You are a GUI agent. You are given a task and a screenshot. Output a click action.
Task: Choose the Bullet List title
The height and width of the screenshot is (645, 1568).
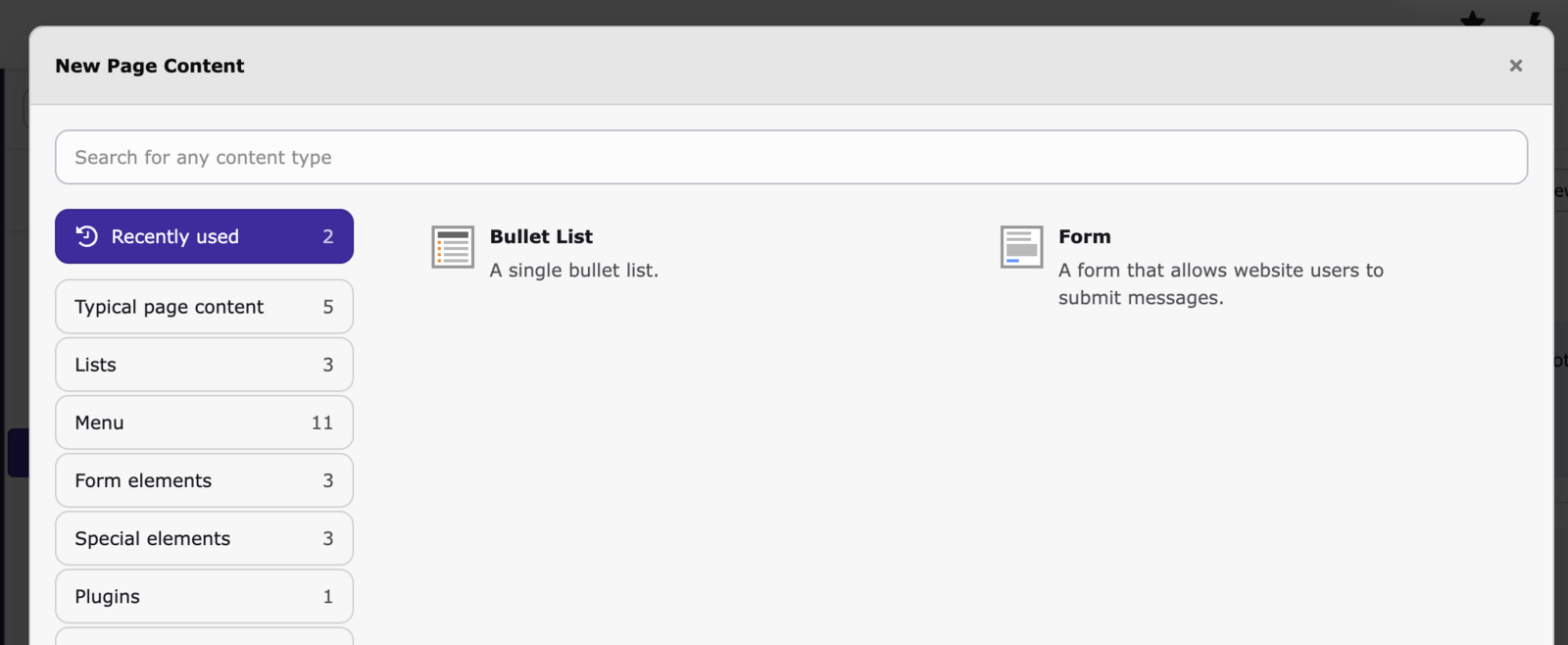(541, 236)
